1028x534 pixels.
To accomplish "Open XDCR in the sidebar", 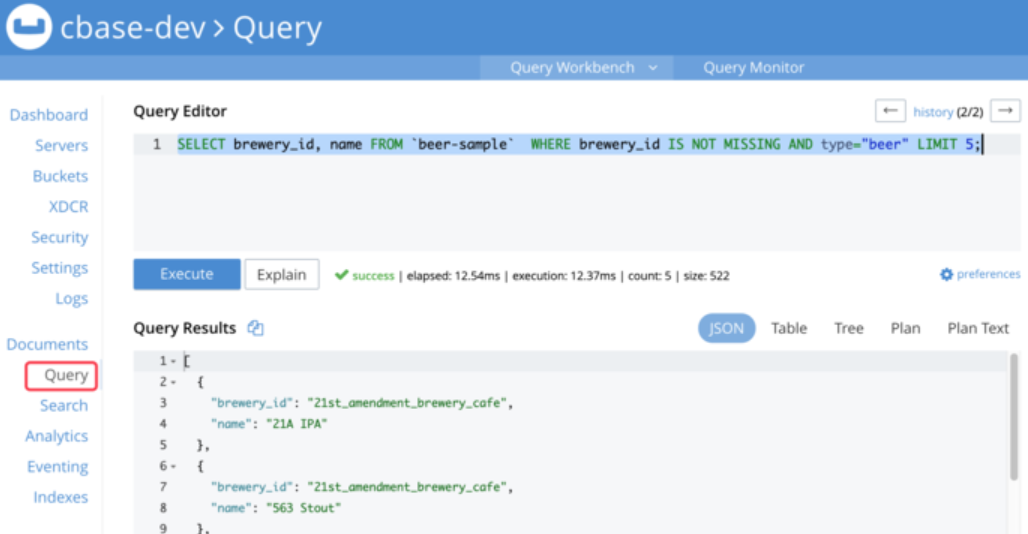I will click(68, 206).
